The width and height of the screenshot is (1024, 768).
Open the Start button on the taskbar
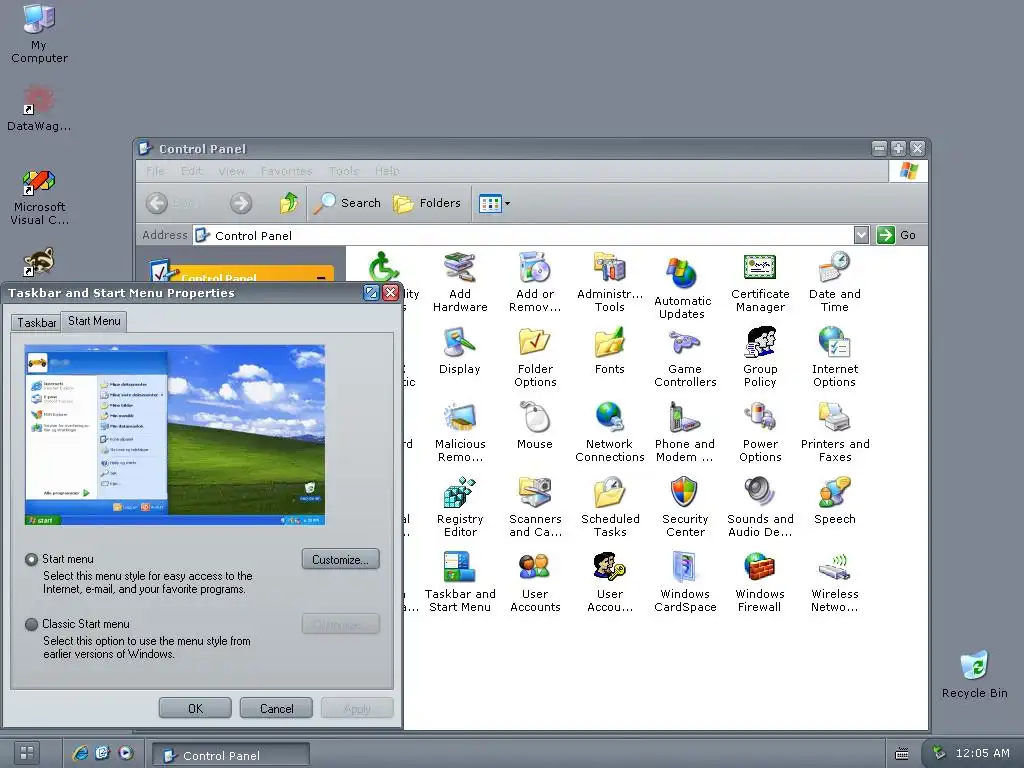tap(27, 753)
